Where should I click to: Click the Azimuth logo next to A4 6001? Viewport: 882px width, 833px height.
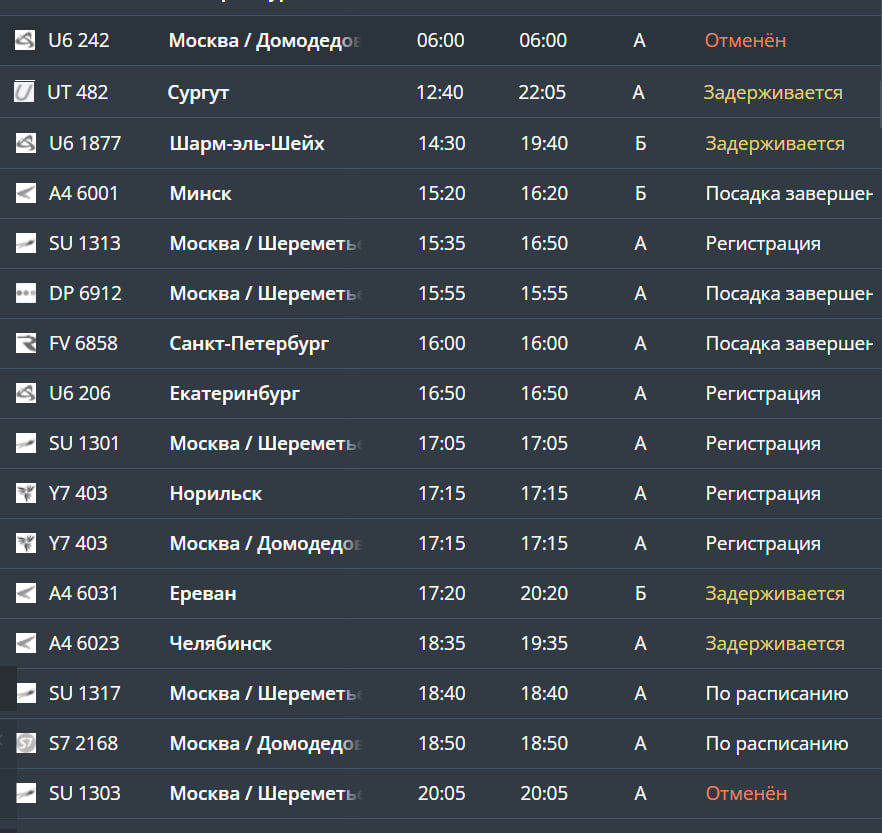pos(26,194)
